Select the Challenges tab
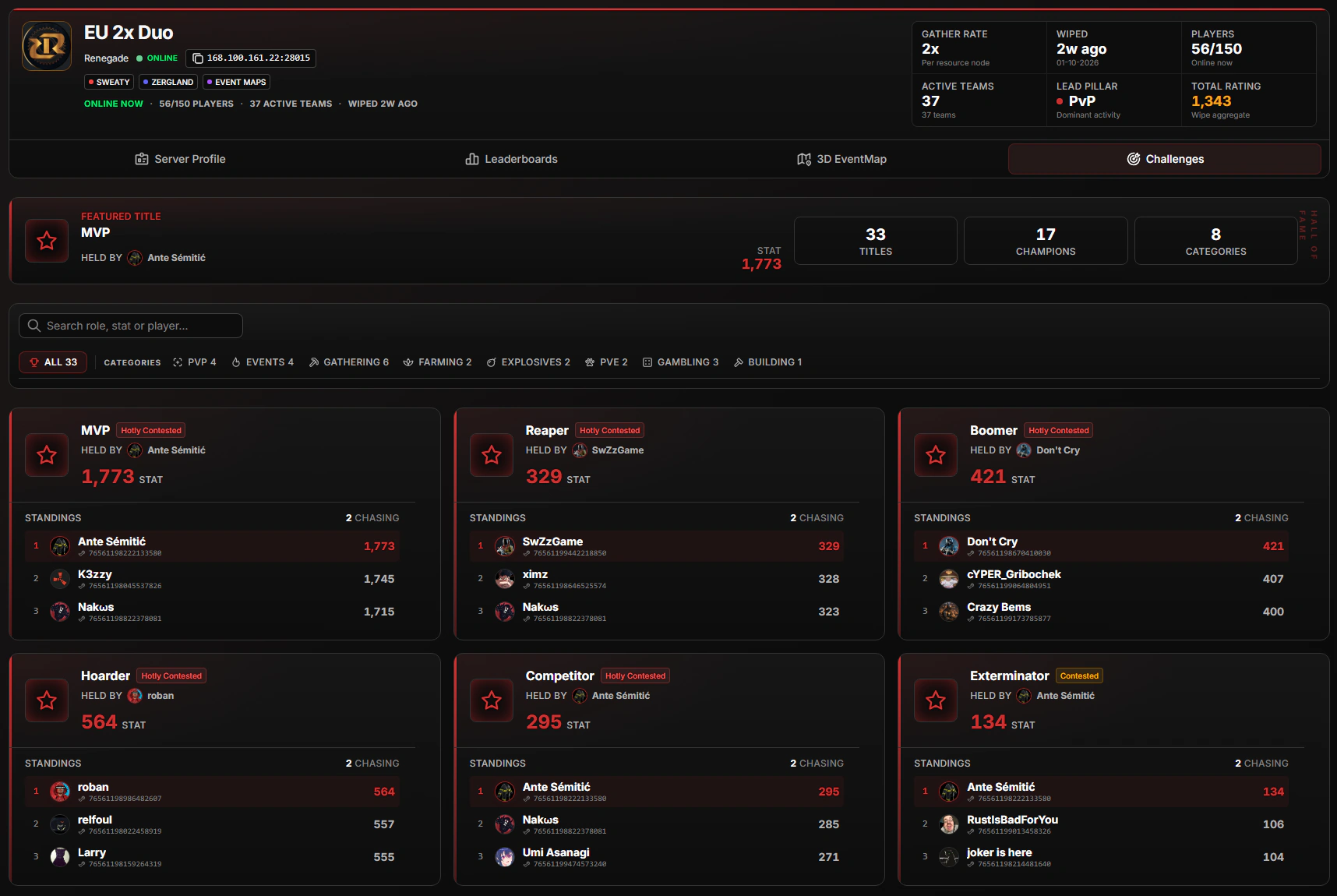1337x896 pixels. 1165,159
